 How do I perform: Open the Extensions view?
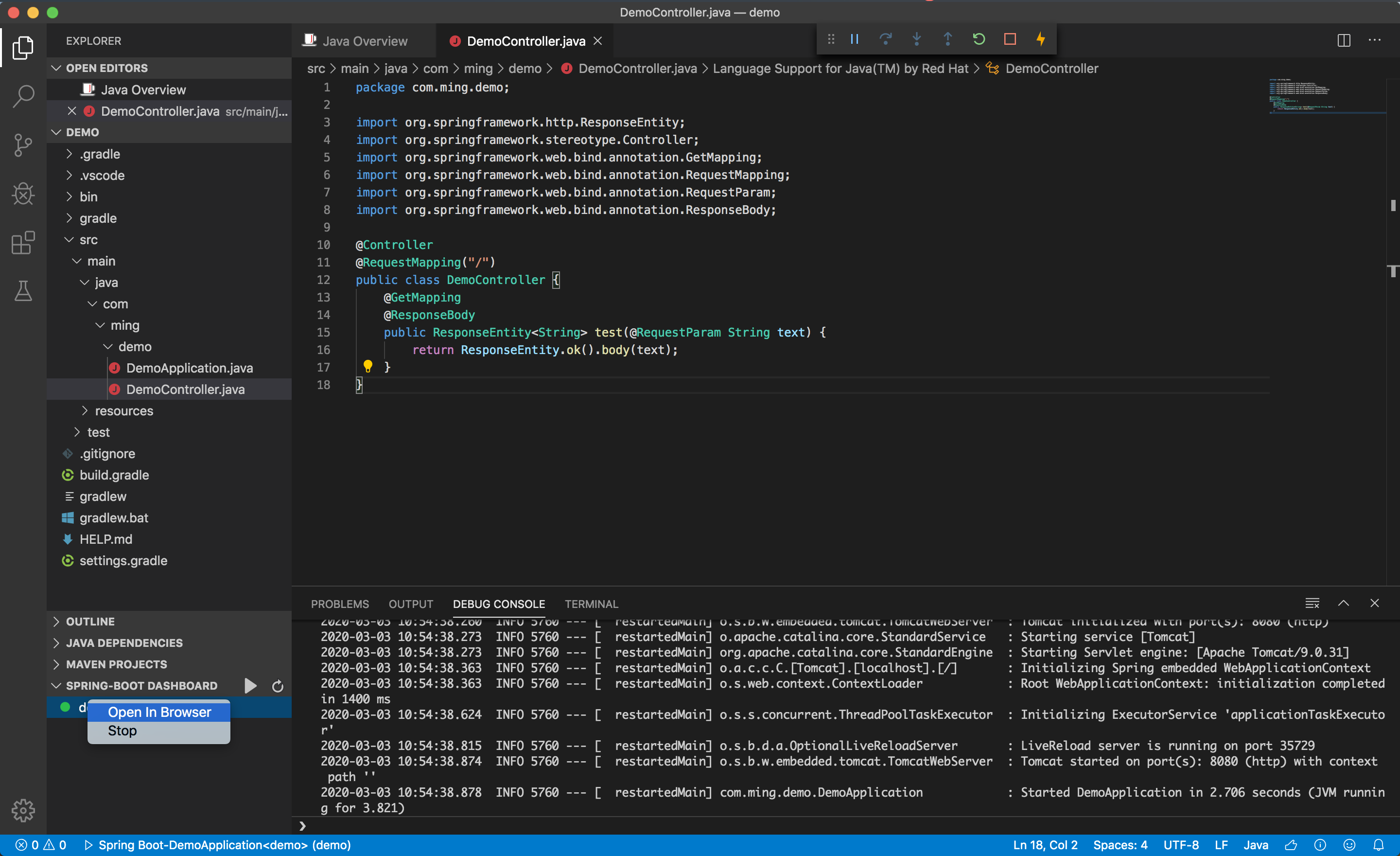(x=23, y=243)
